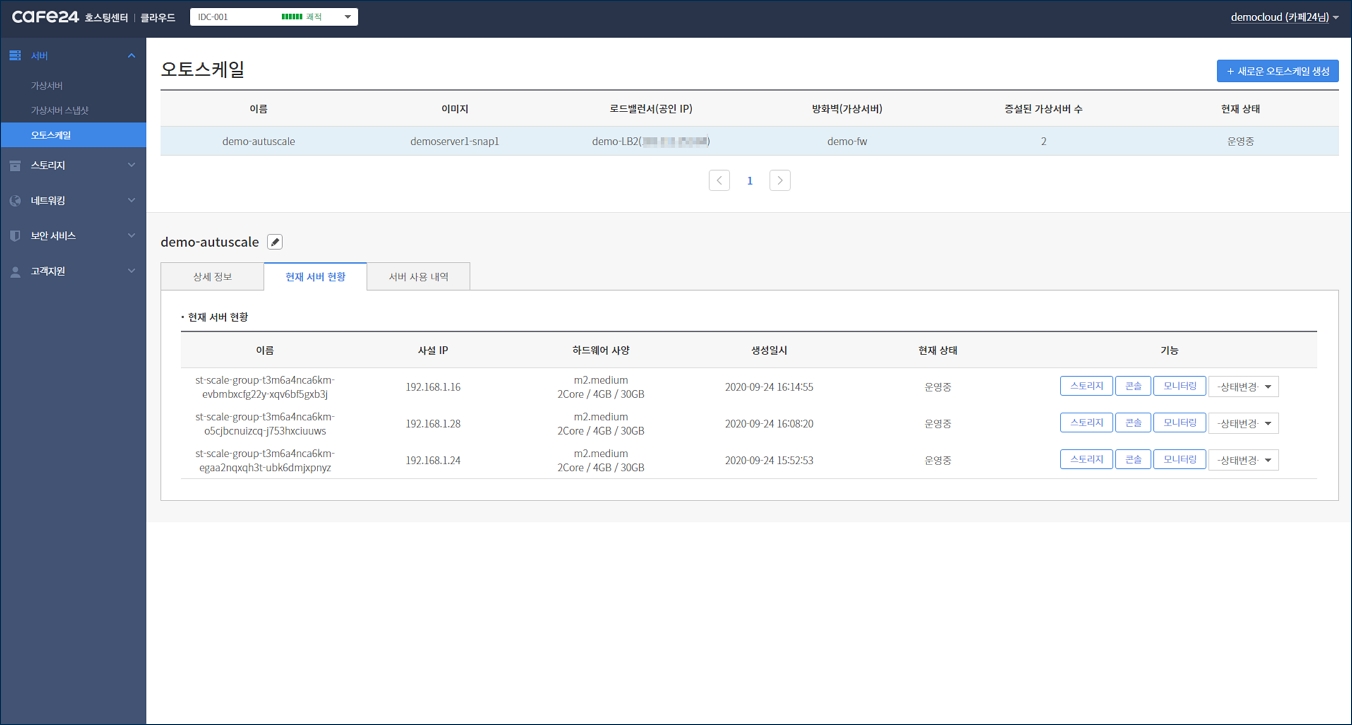Click the pencil edit icon beside demo-autuscale
This screenshot has height=725, width=1352.
coord(275,242)
